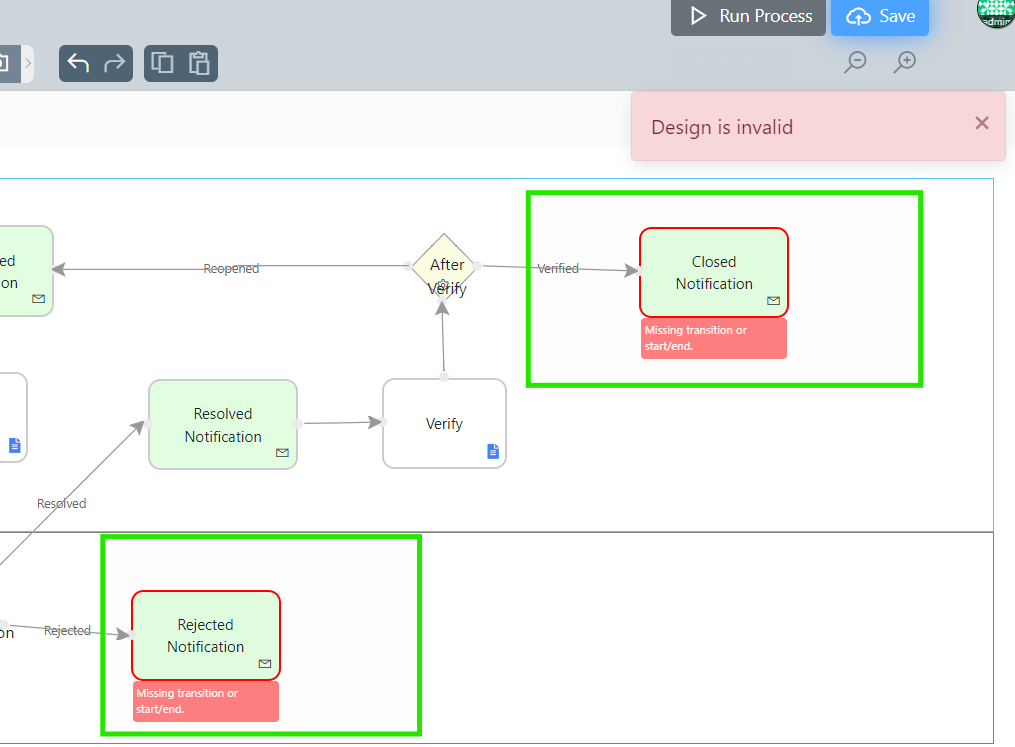Click the copy icon in toolbar
The image size is (1015, 747).
click(162, 63)
